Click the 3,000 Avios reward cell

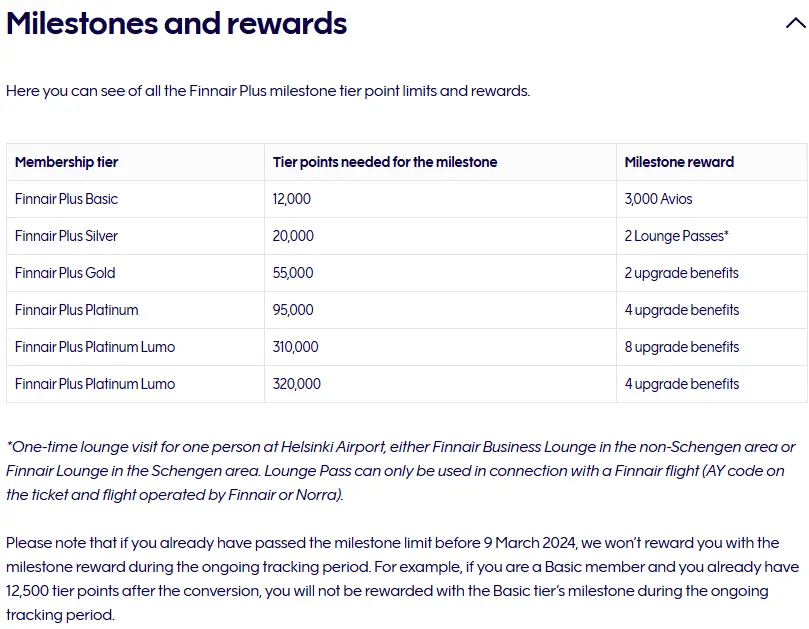point(658,199)
